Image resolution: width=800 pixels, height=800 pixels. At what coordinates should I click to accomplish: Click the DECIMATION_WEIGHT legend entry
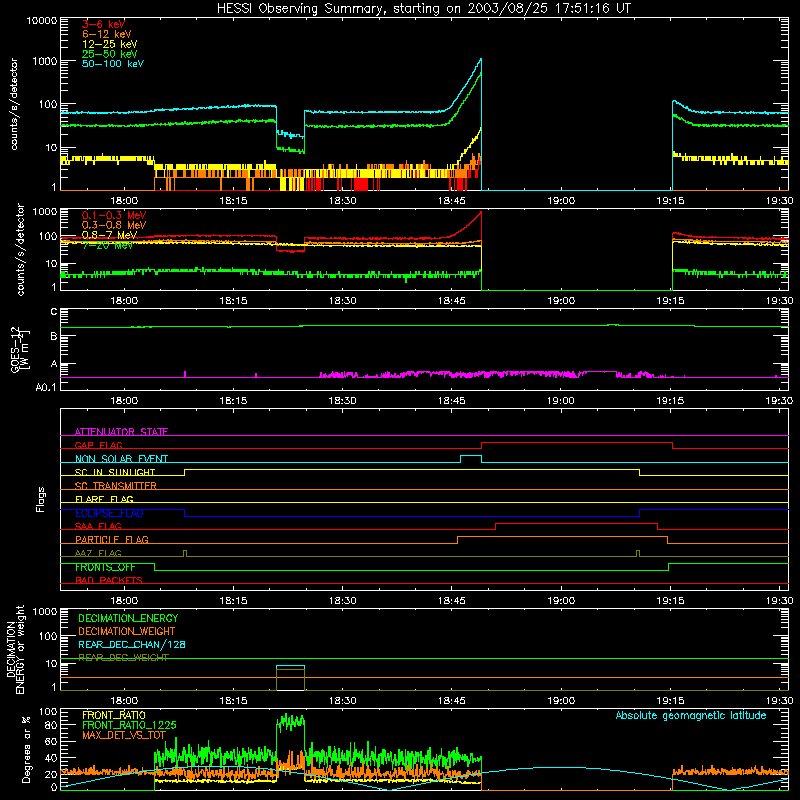click(127, 631)
